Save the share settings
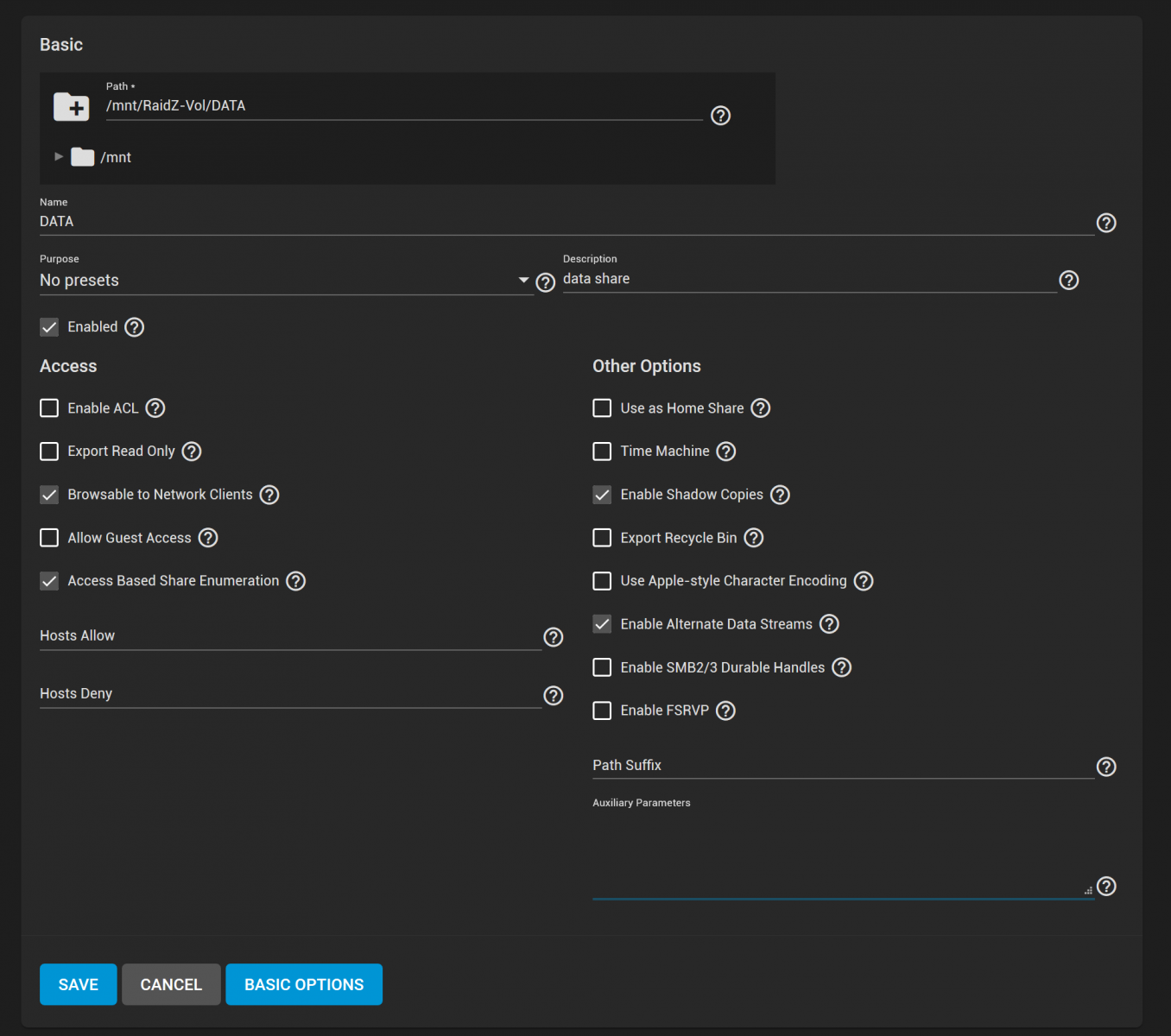This screenshot has width=1171, height=1036. pos(79,984)
